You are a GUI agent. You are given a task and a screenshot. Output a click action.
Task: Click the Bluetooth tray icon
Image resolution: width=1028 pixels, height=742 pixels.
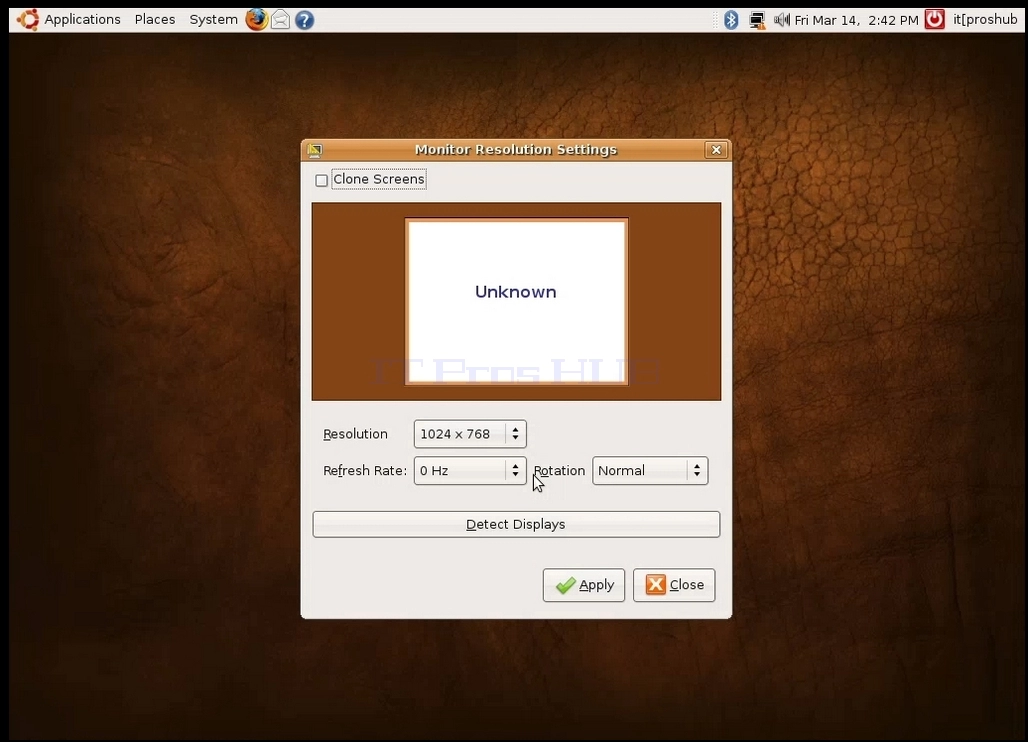pos(731,20)
